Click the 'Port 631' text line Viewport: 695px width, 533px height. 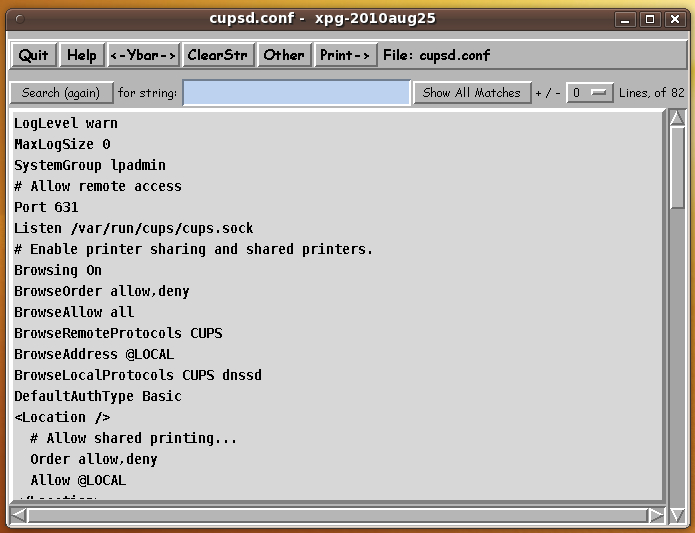[x=46, y=207]
